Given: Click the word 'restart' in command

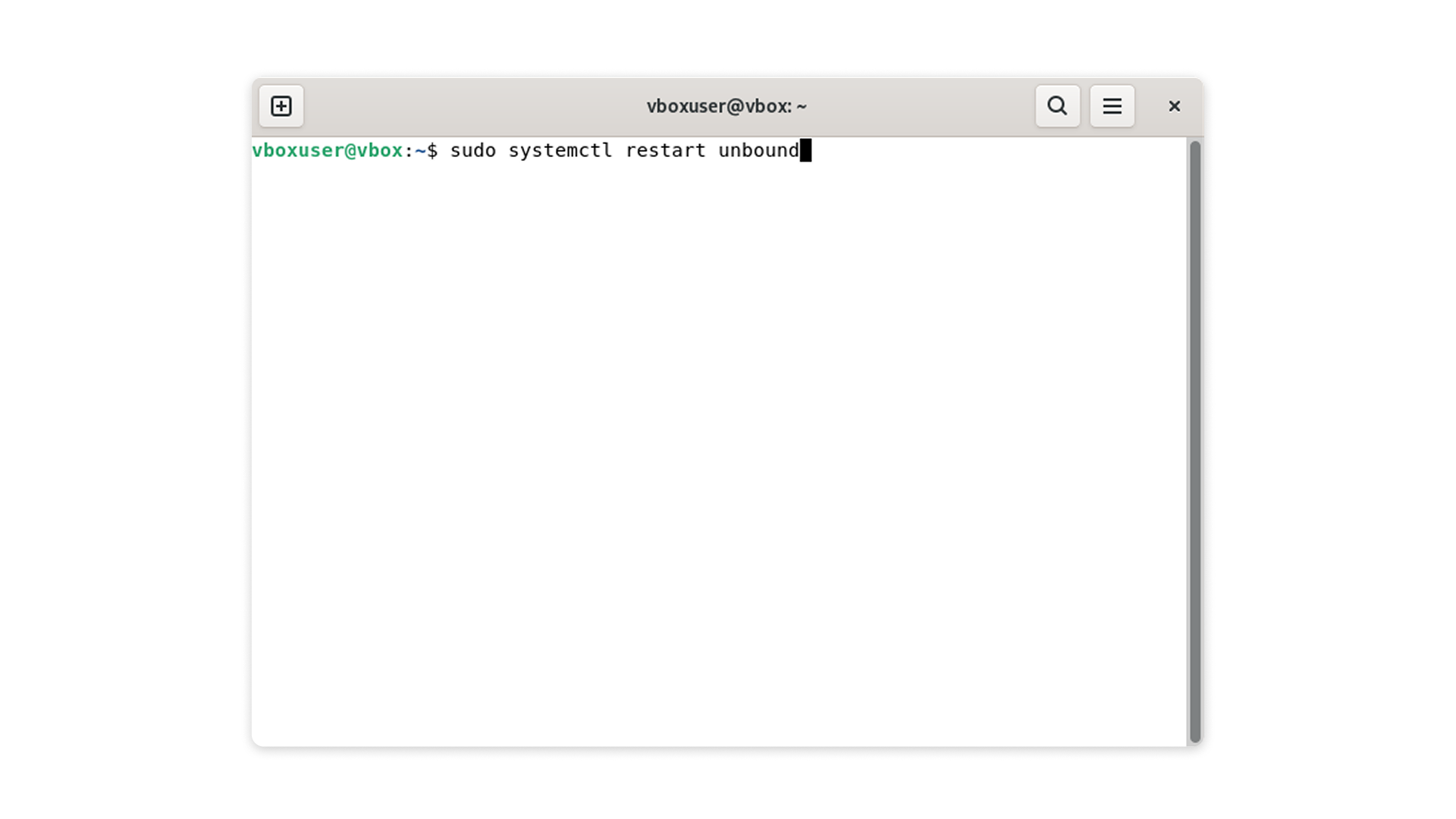Looking at the screenshot, I should (x=665, y=150).
